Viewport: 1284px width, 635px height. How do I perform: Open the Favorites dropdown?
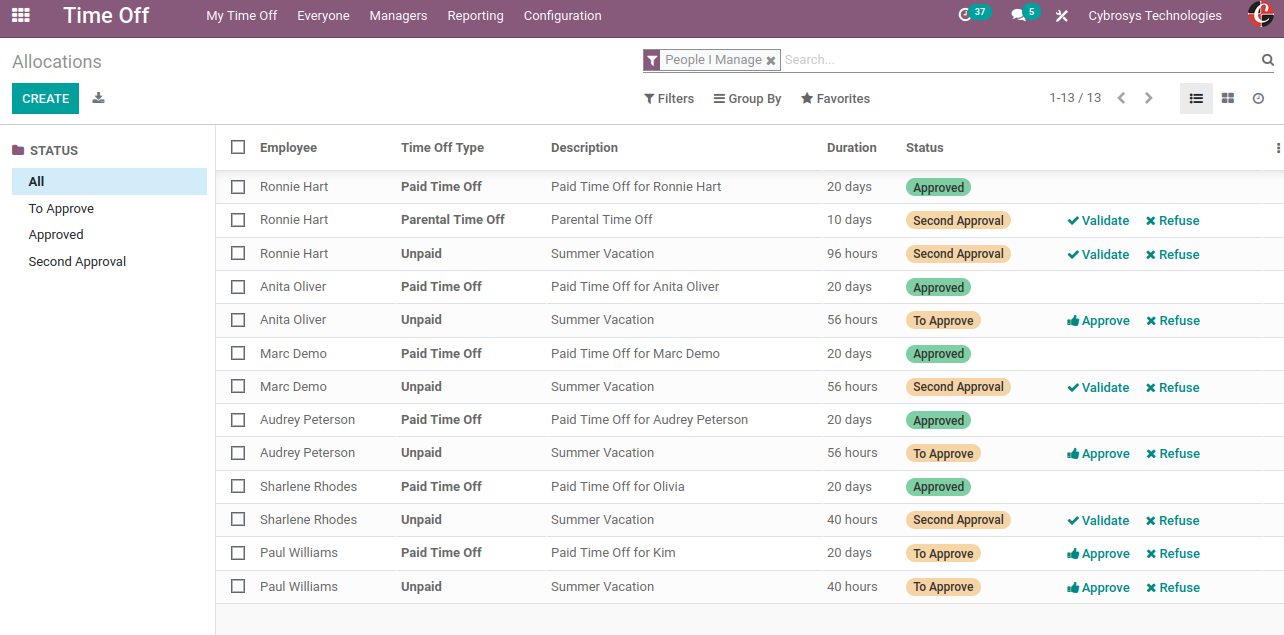point(835,99)
